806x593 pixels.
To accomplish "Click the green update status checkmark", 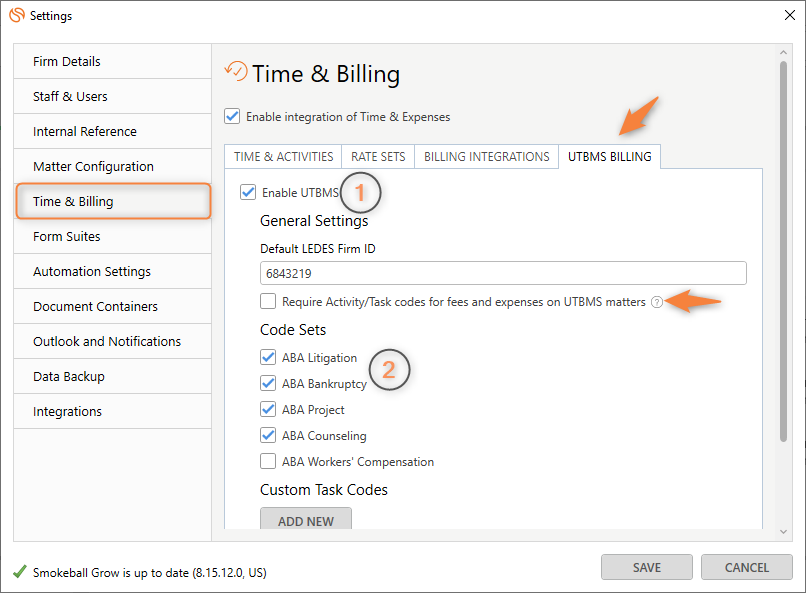I will (x=20, y=571).
